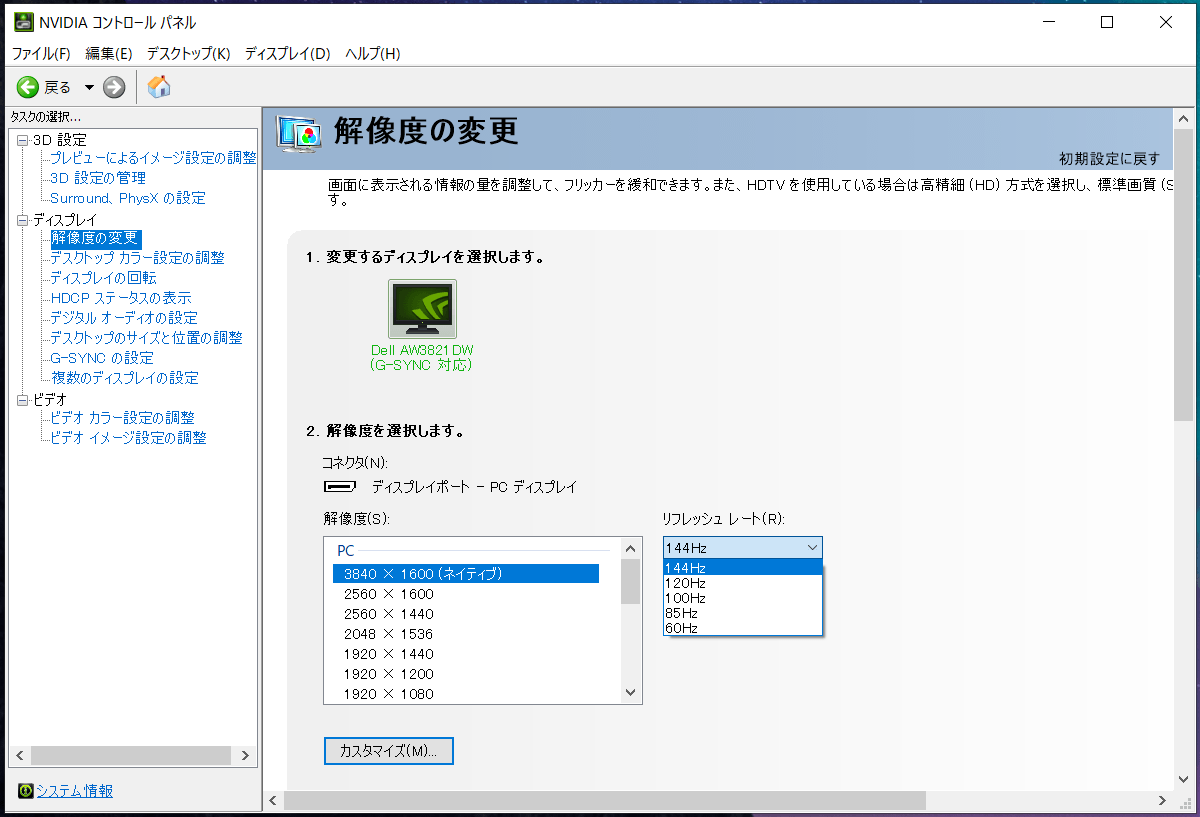This screenshot has width=1200, height=817.
Task: Click the 解像度の変更 header display icon
Action: (x=298, y=134)
